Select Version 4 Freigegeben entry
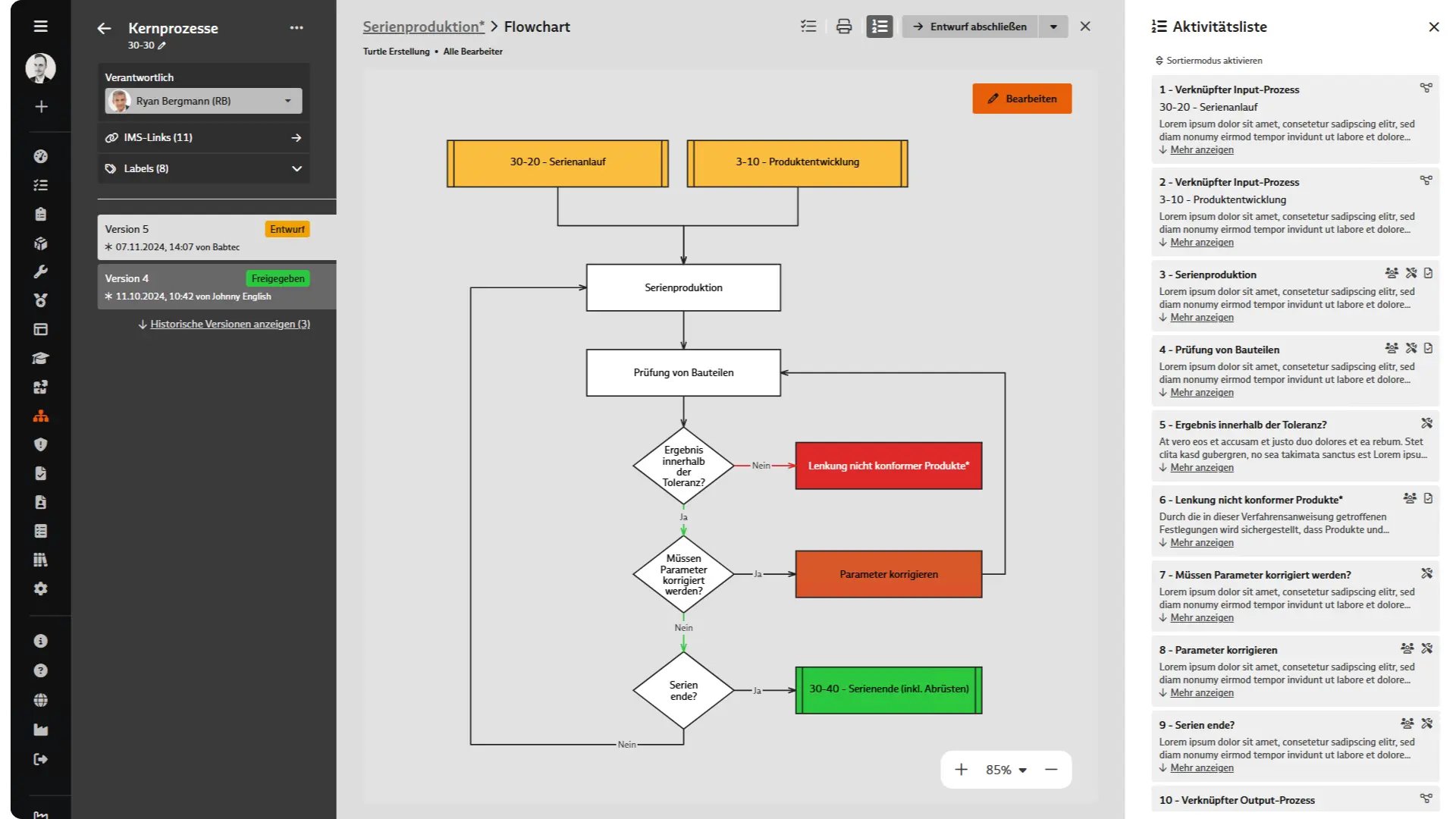The image size is (1456, 819). 217,287
